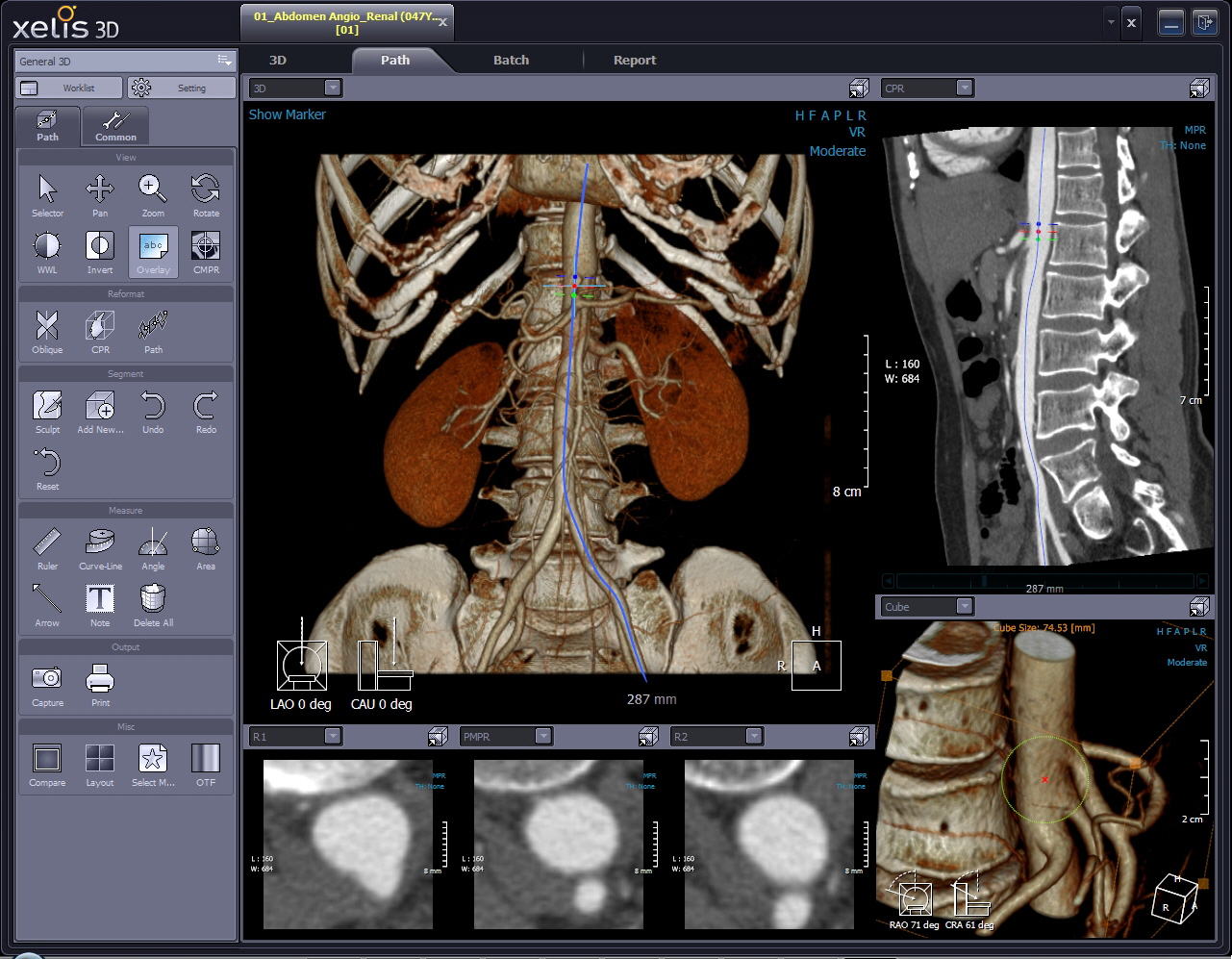Close the 01_Abdomen Angio_Renal study tab
This screenshot has height=959, width=1232.
(x=442, y=22)
